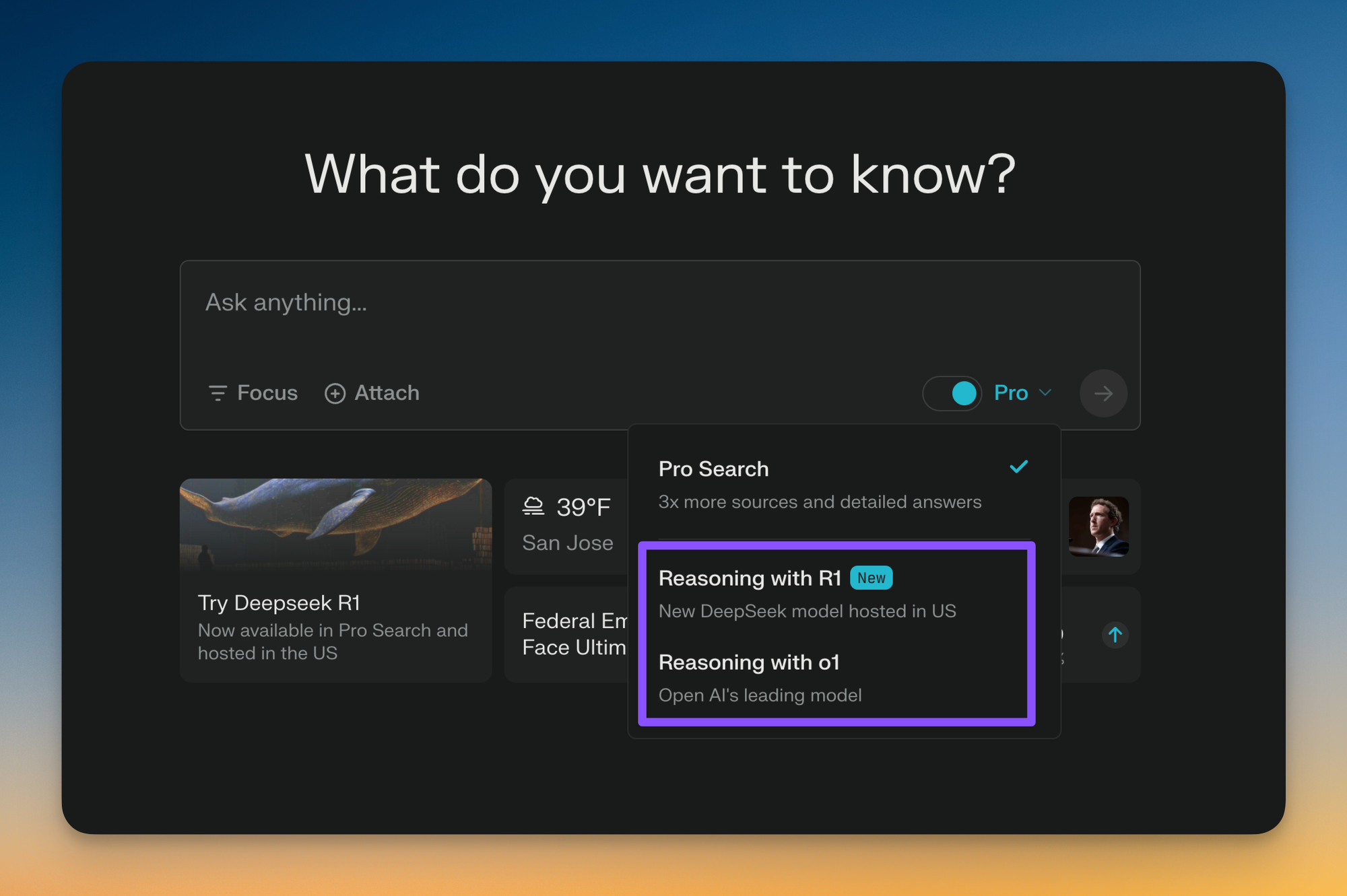Image resolution: width=1347 pixels, height=896 pixels.
Task: Click the New badge beside R1
Action: (872, 578)
